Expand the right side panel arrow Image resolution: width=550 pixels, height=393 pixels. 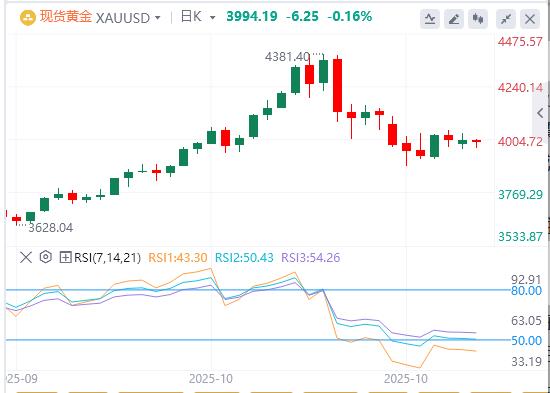541,113
